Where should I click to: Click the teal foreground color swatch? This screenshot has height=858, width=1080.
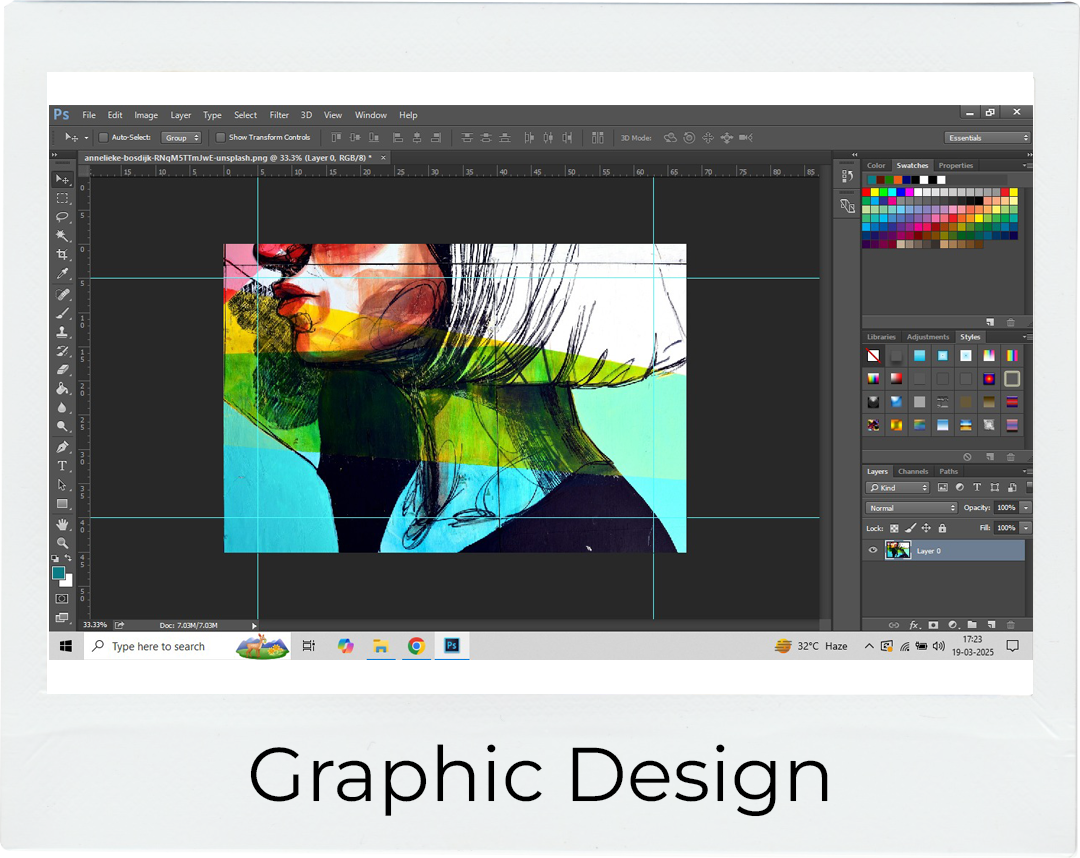[59, 573]
